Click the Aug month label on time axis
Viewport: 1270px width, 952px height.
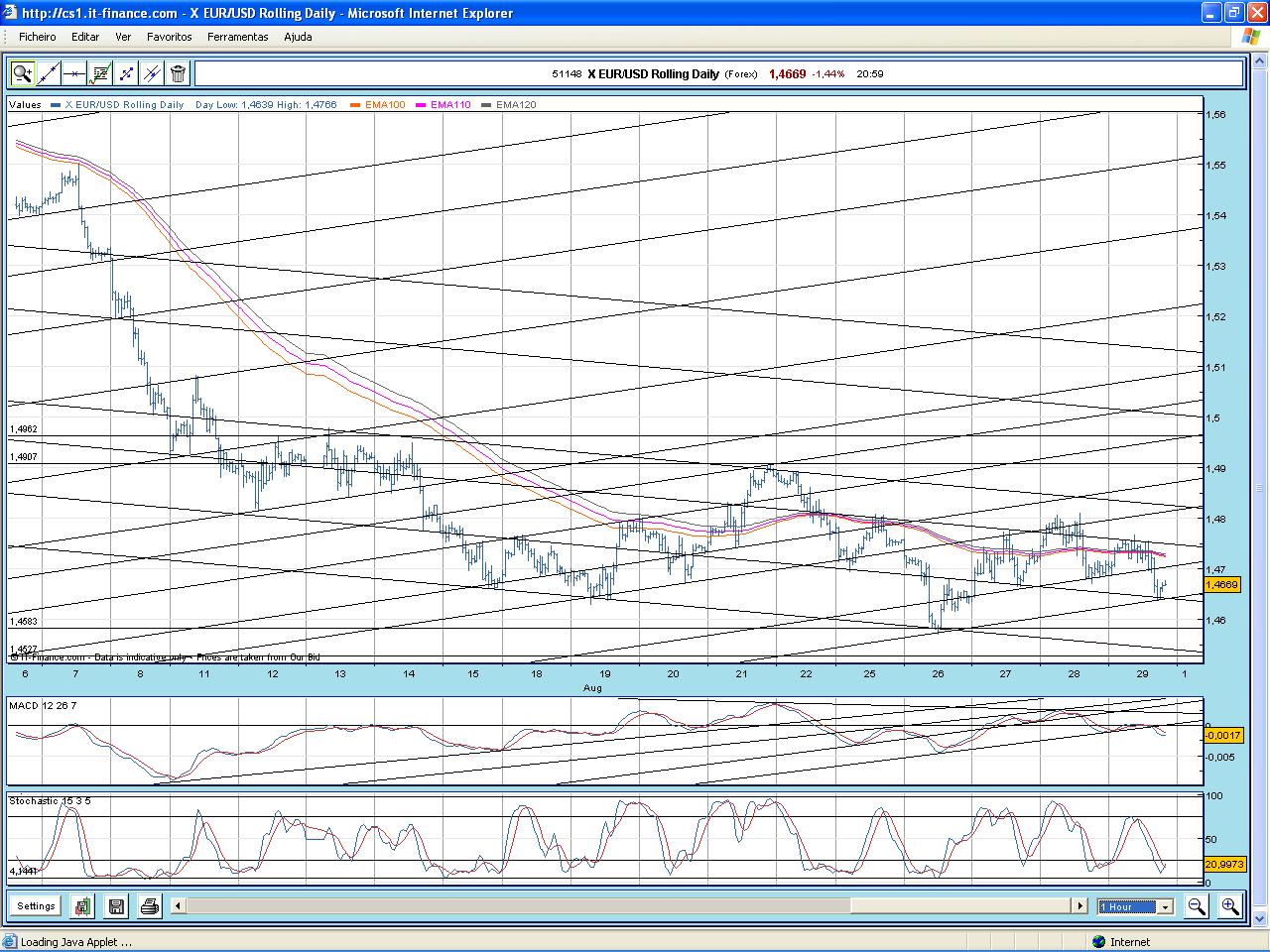tap(592, 687)
